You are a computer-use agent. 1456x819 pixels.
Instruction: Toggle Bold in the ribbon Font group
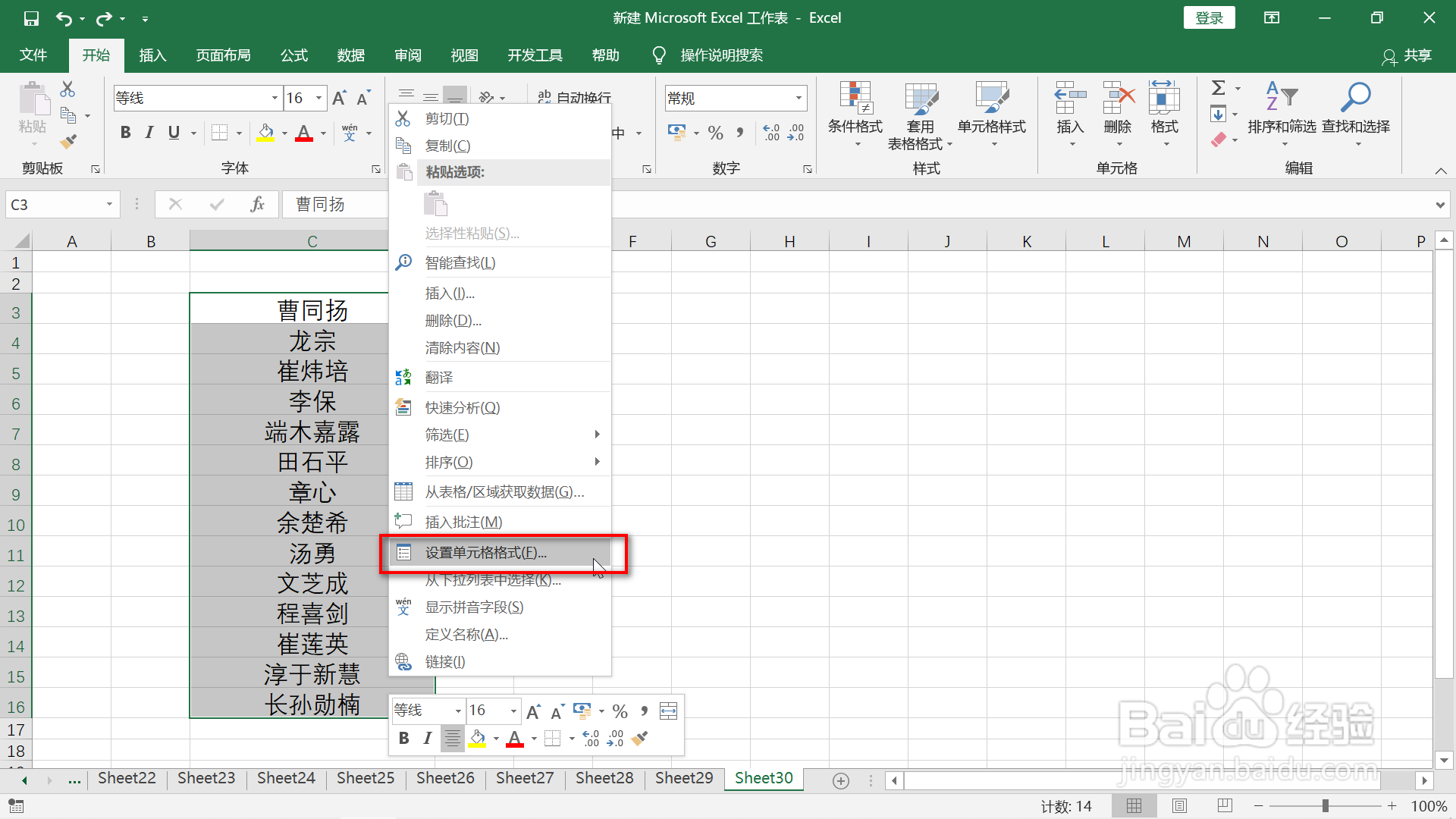tap(126, 133)
